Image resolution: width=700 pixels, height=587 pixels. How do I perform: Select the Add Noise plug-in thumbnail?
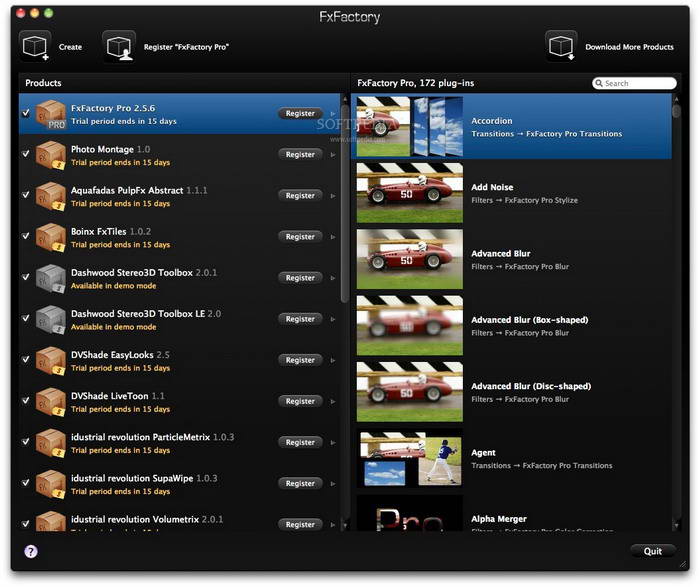tap(410, 193)
